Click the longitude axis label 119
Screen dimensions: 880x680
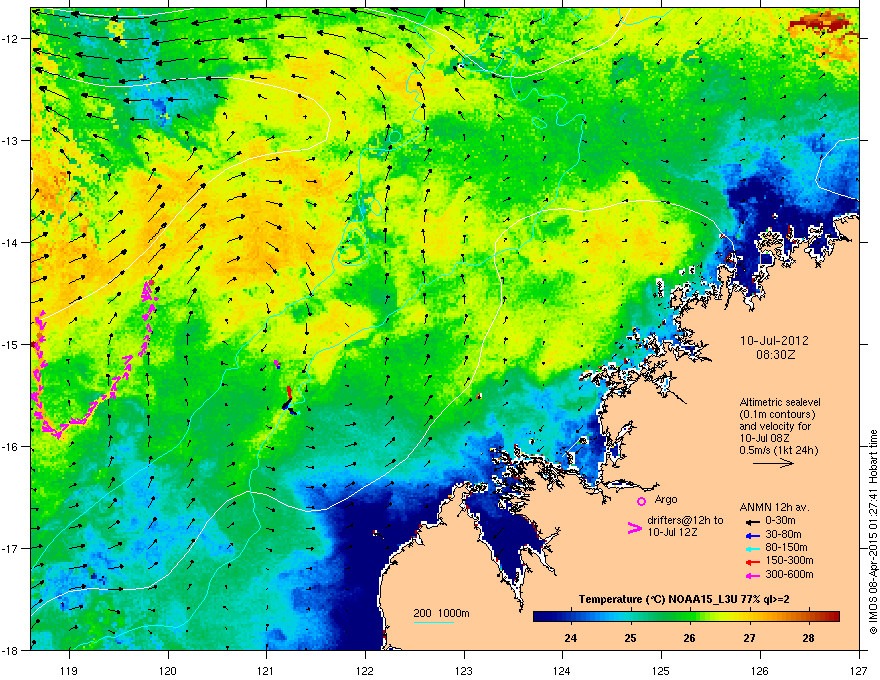coord(69,670)
